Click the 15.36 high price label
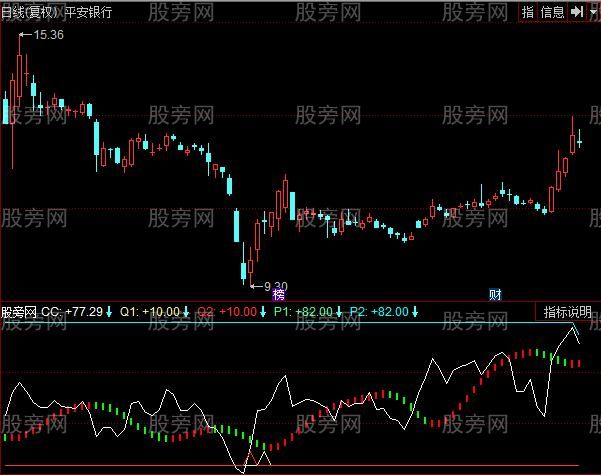 pyautogui.click(x=48, y=35)
